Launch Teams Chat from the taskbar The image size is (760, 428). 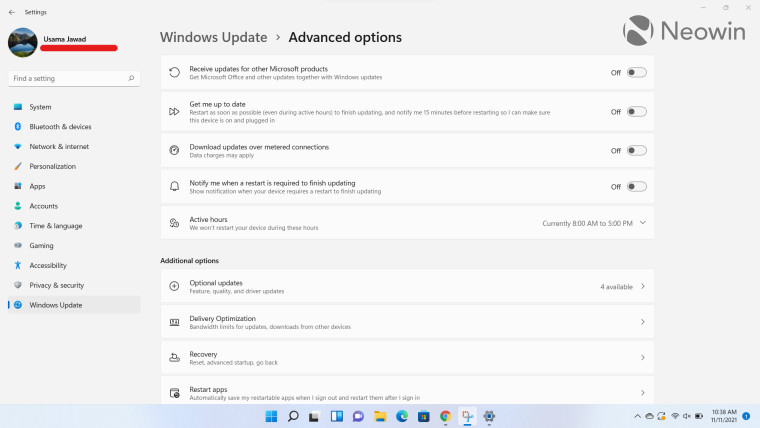358,416
